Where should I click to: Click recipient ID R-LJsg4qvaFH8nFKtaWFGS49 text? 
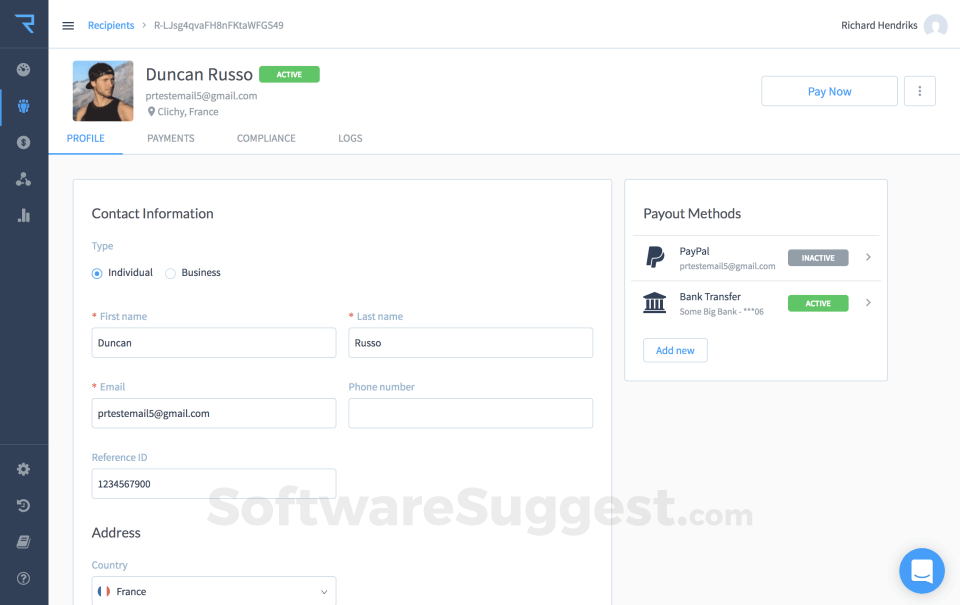(219, 25)
